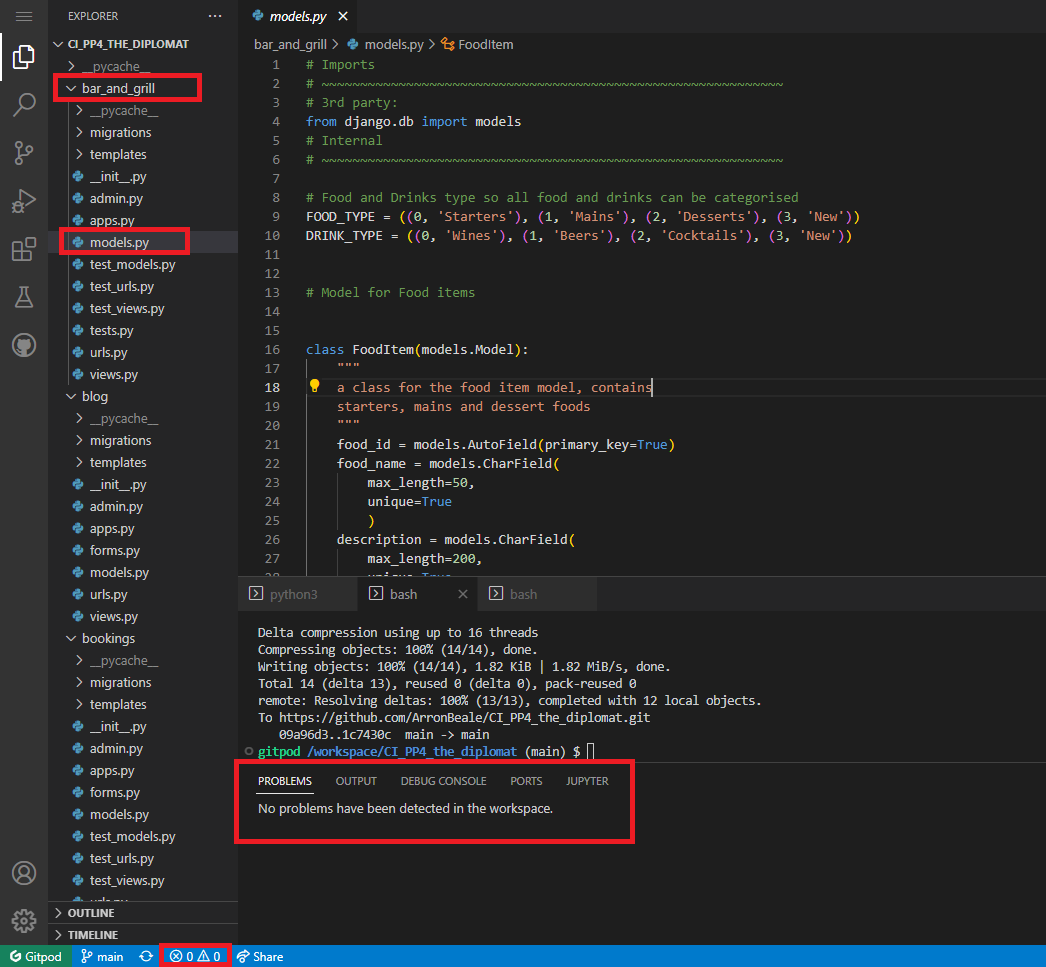Switch to the OUTPUT panel tab
1046x967 pixels.
[x=356, y=781]
